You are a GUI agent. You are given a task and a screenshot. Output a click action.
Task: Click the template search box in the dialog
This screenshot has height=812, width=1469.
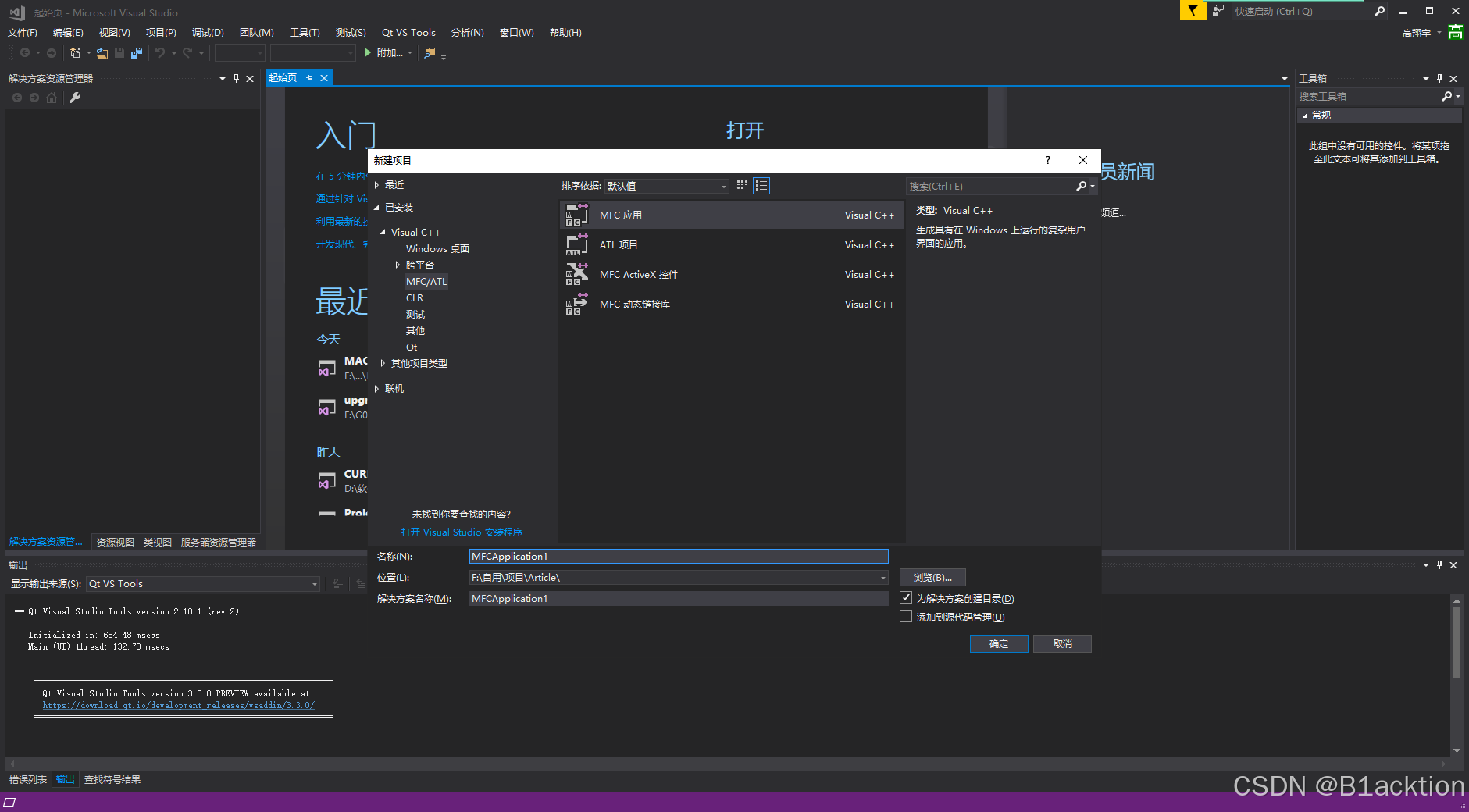click(x=990, y=186)
